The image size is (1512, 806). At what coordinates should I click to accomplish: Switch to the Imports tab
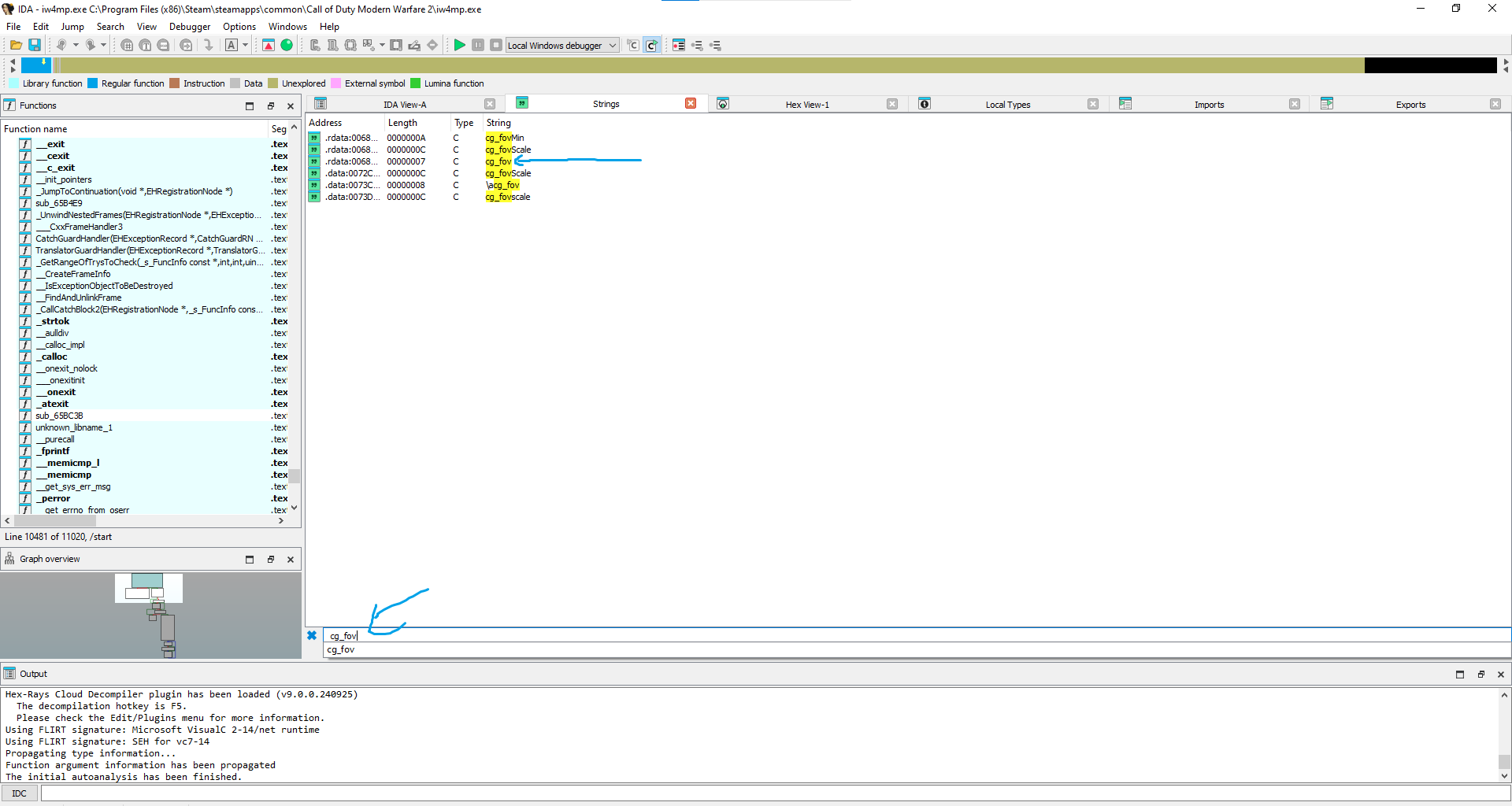pyautogui.click(x=1209, y=104)
